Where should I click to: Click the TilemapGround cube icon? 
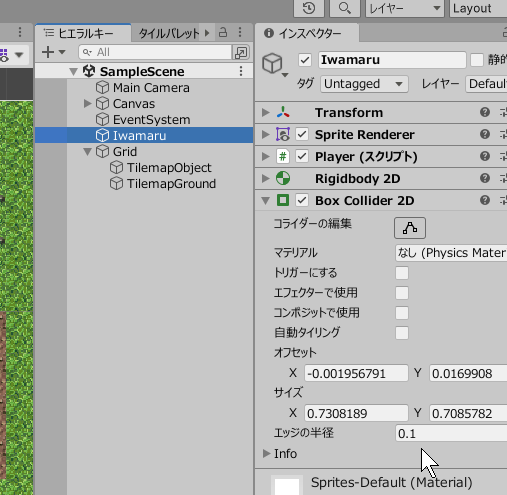pyautogui.click(x=116, y=184)
